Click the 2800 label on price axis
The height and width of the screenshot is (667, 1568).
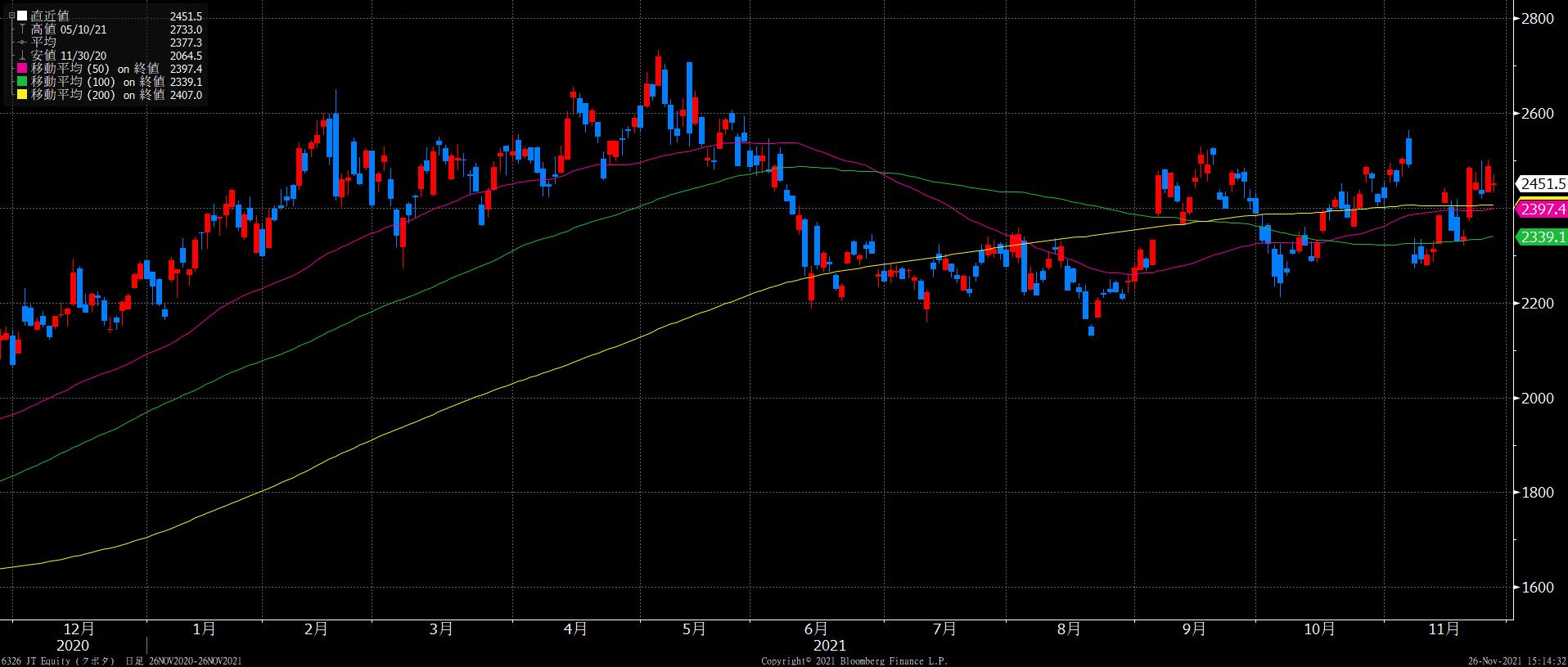pos(1536,19)
